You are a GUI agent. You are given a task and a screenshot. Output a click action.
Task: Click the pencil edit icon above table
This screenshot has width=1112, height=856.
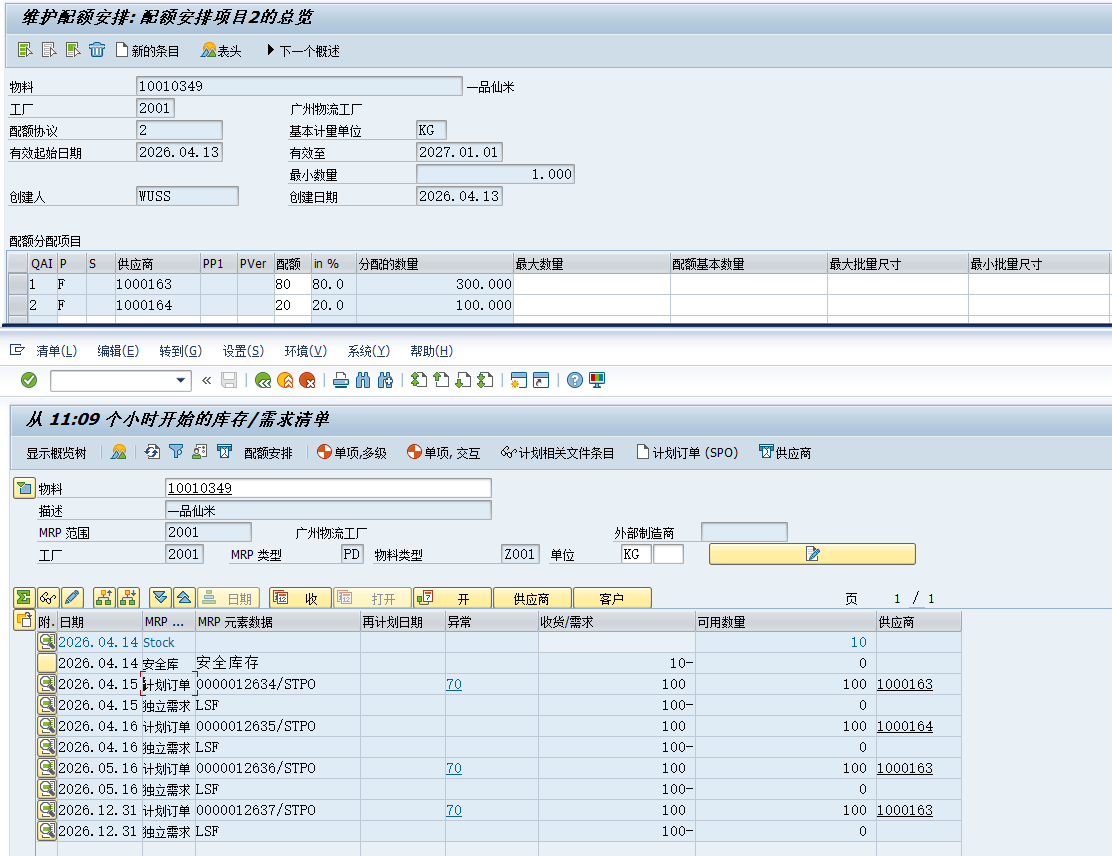click(72, 598)
